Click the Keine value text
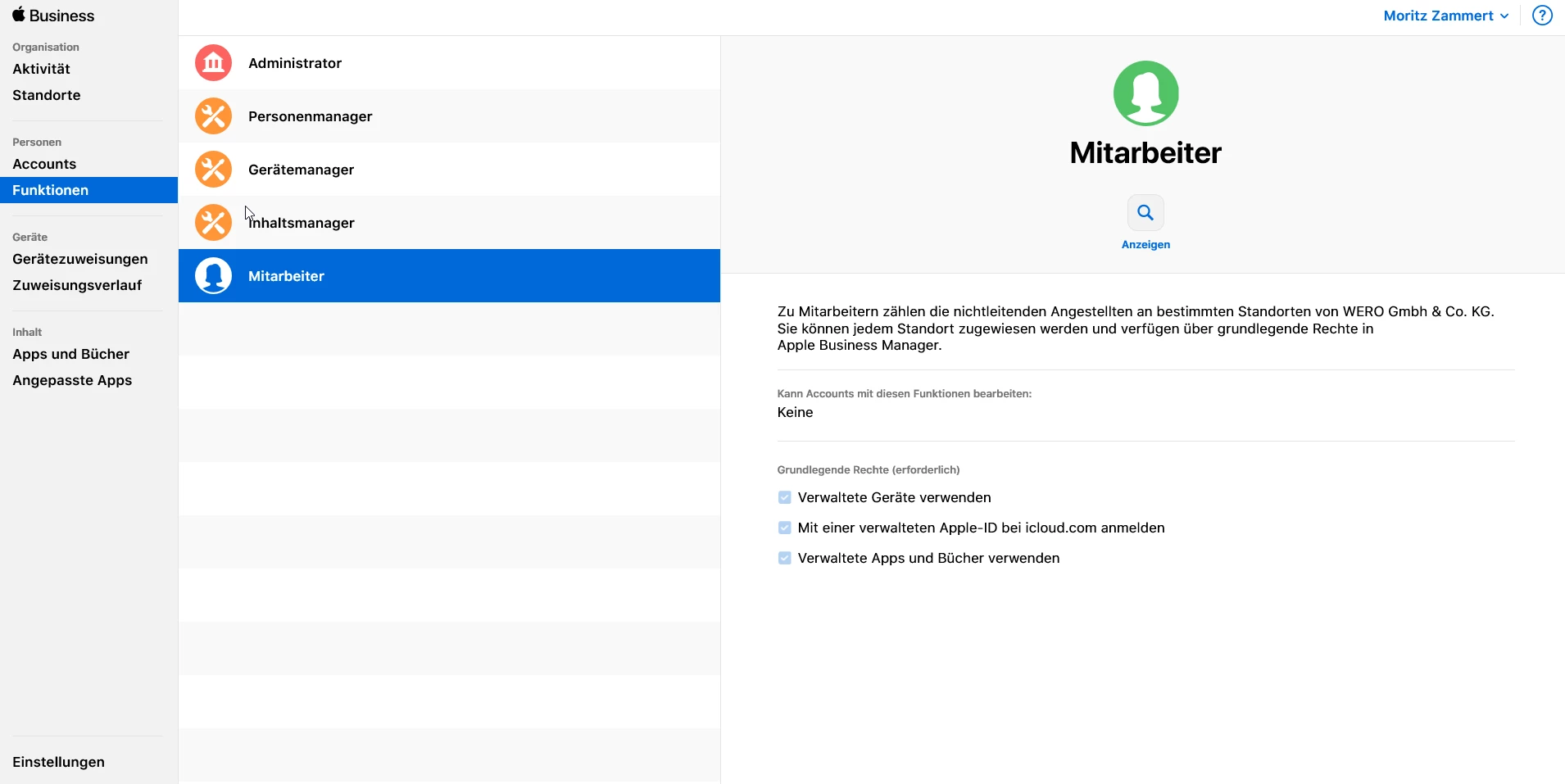 click(795, 412)
